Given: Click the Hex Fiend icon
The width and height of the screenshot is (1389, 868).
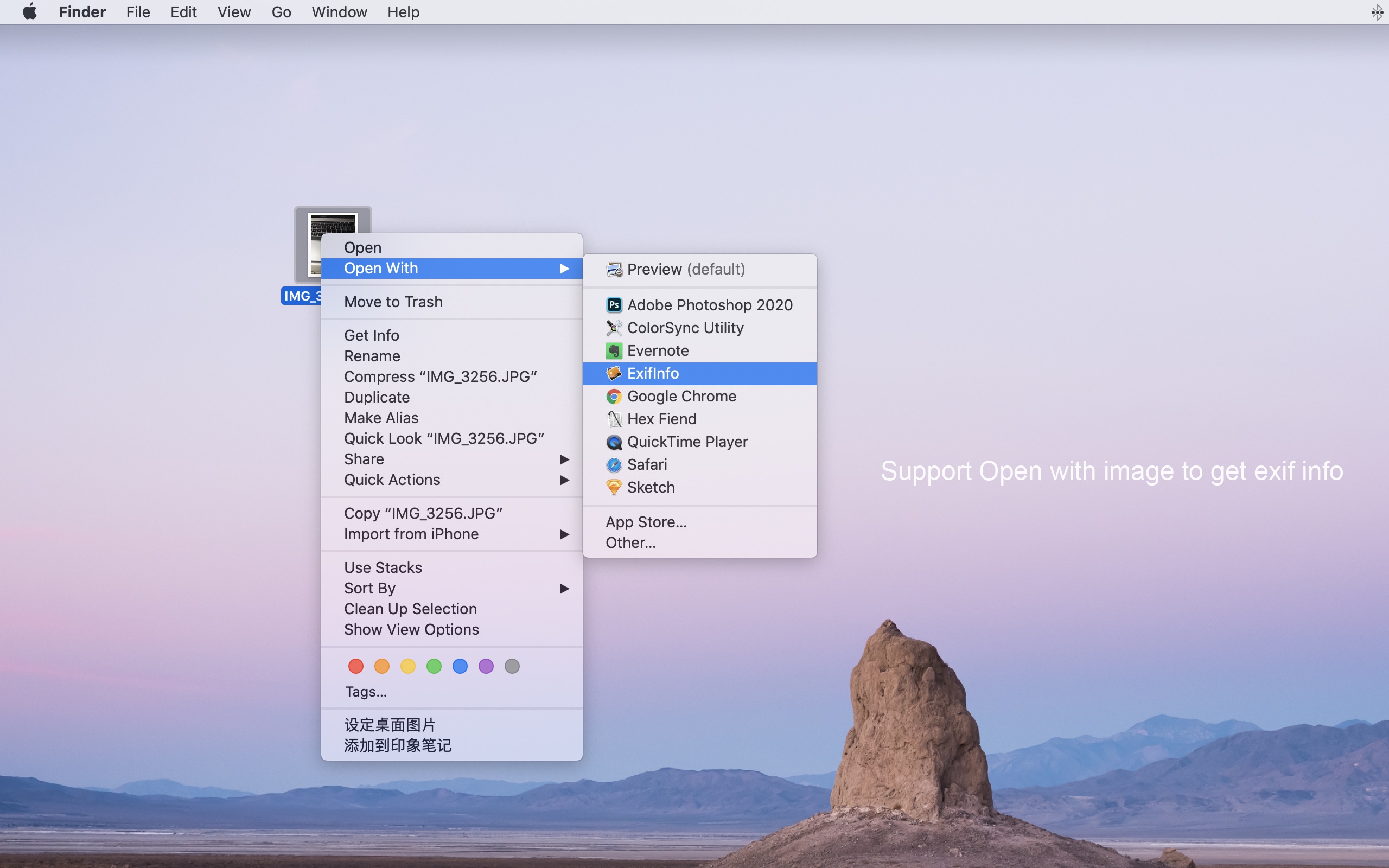Looking at the screenshot, I should [614, 419].
